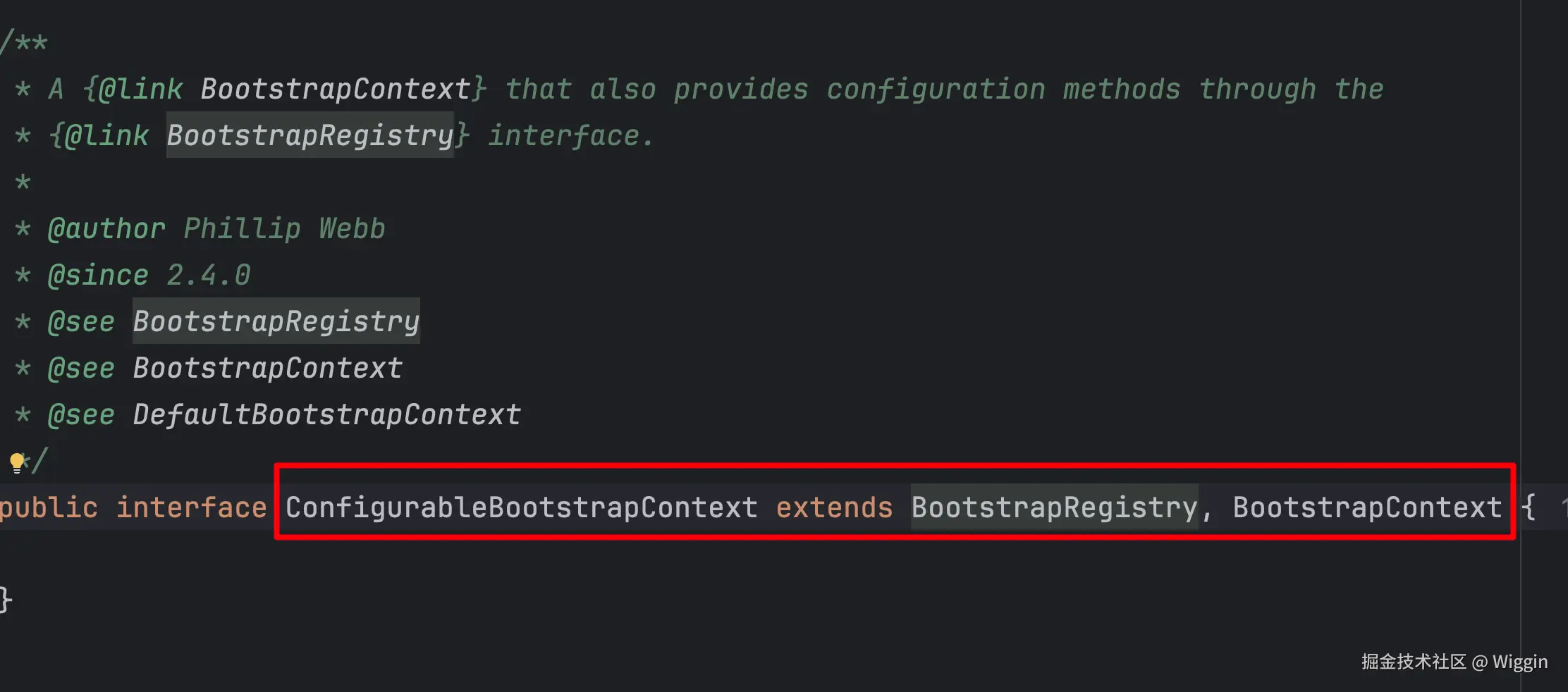The width and height of the screenshot is (1568, 692).
Task: Place the cursor at the closing curly brace
Action: tap(6, 600)
